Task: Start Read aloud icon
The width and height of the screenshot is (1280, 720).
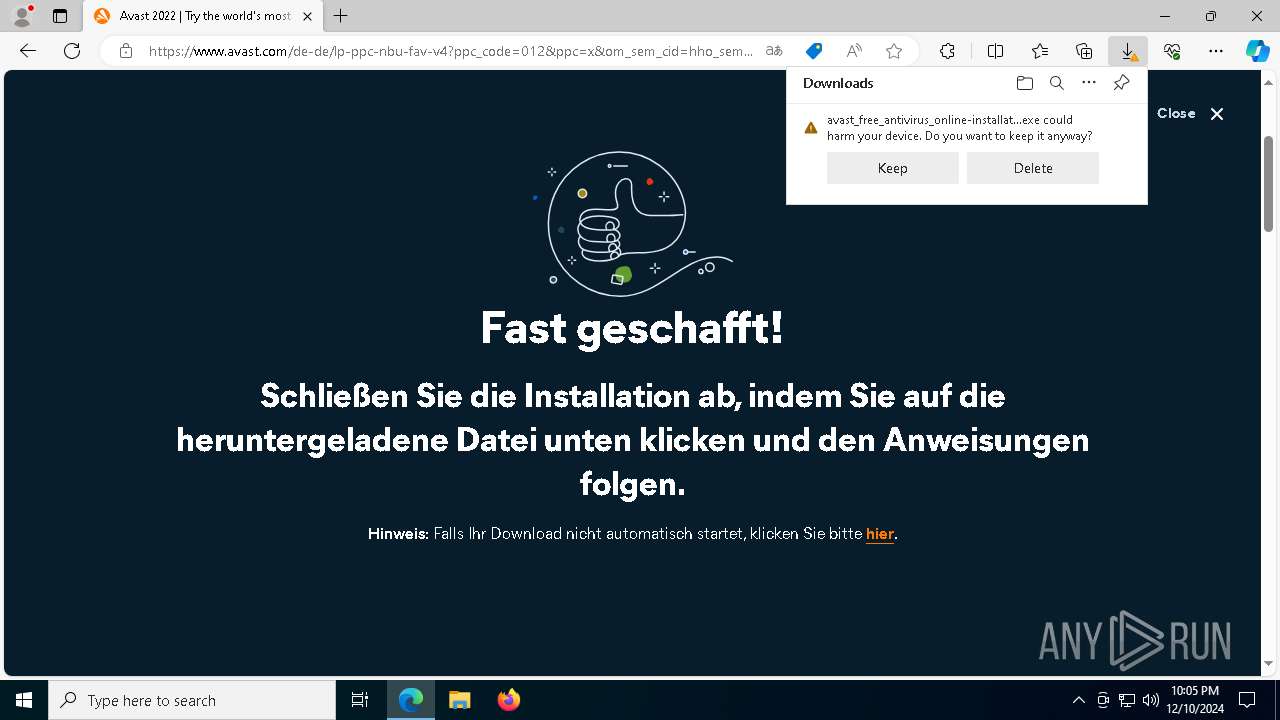Action: [854, 51]
